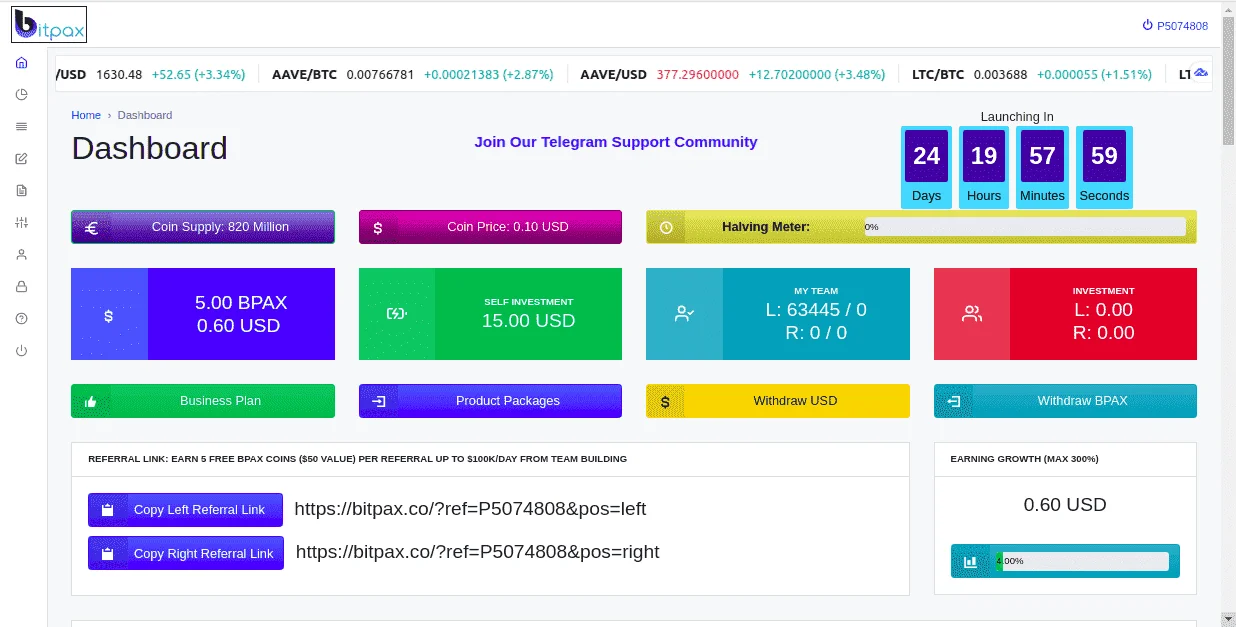This screenshot has width=1236, height=627.
Task: Click the bar chart icon under Earning Growth
Action: 970,561
